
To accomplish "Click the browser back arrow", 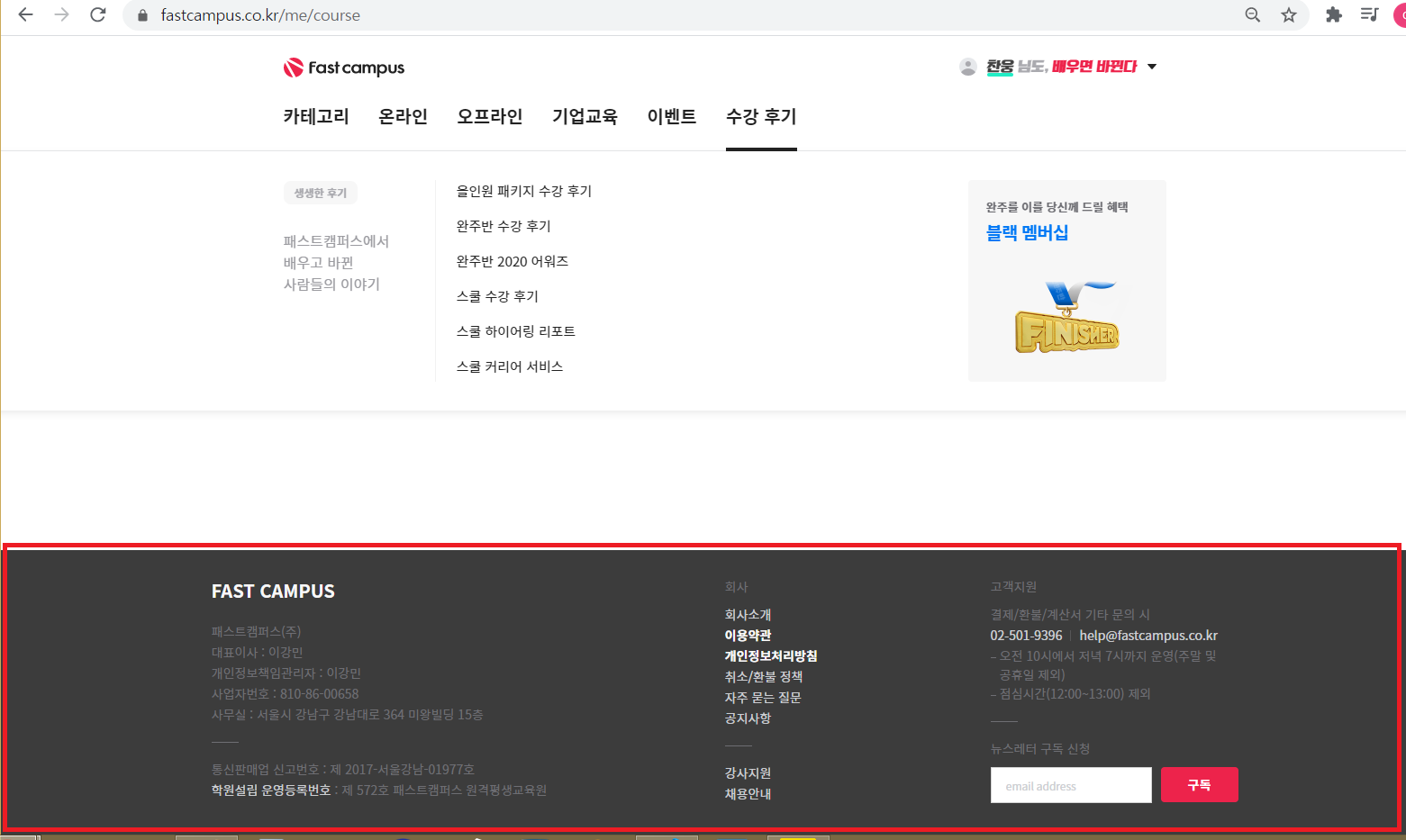I will 25,14.
